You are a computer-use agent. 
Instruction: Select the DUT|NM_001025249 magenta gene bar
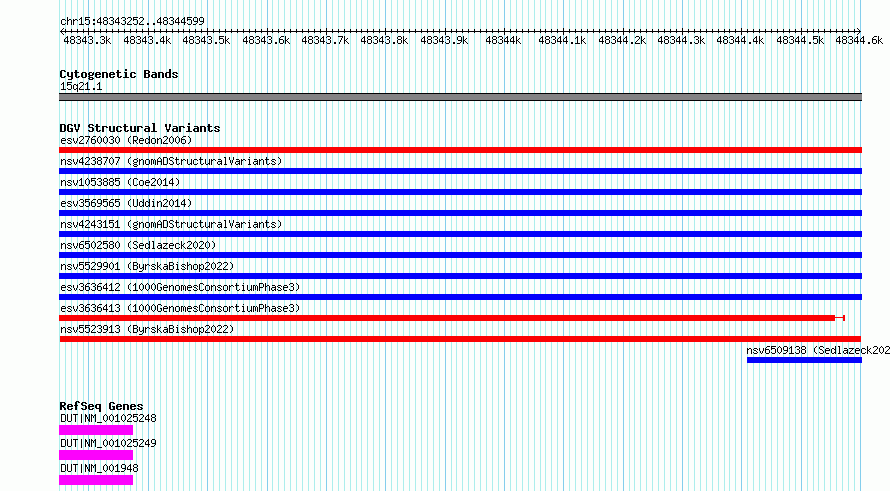(96, 455)
